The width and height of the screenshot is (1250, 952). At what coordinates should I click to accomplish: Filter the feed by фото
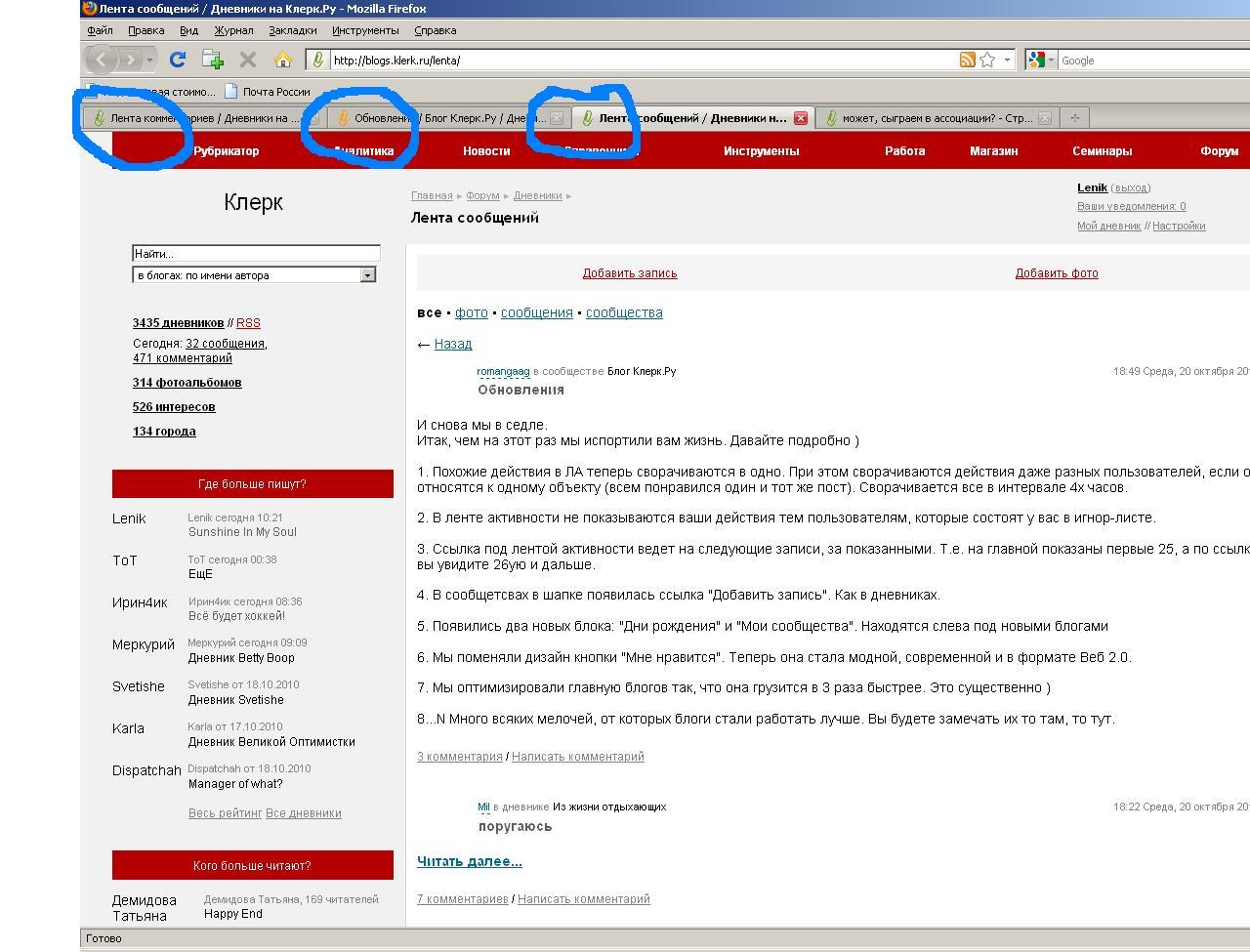click(x=471, y=312)
